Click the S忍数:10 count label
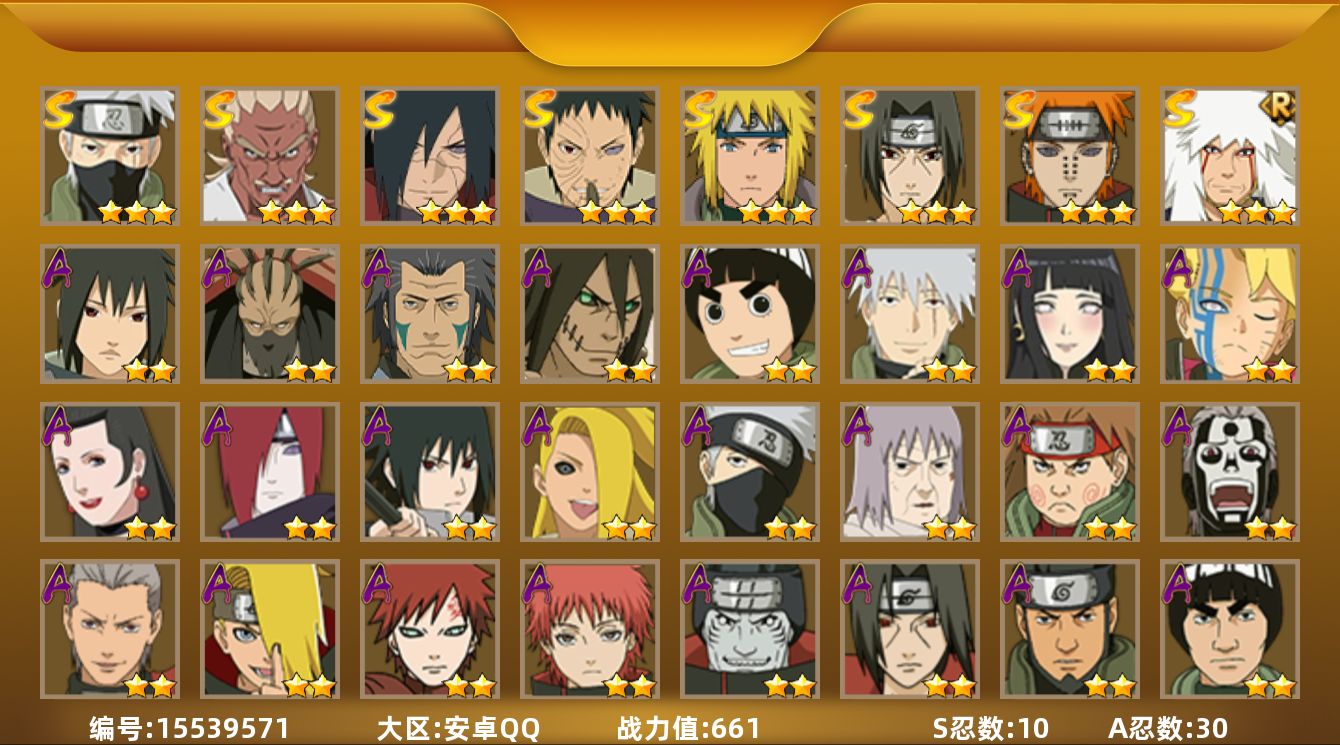Image resolution: width=1340 pixels, height=745 pixels. click(991, 728)
